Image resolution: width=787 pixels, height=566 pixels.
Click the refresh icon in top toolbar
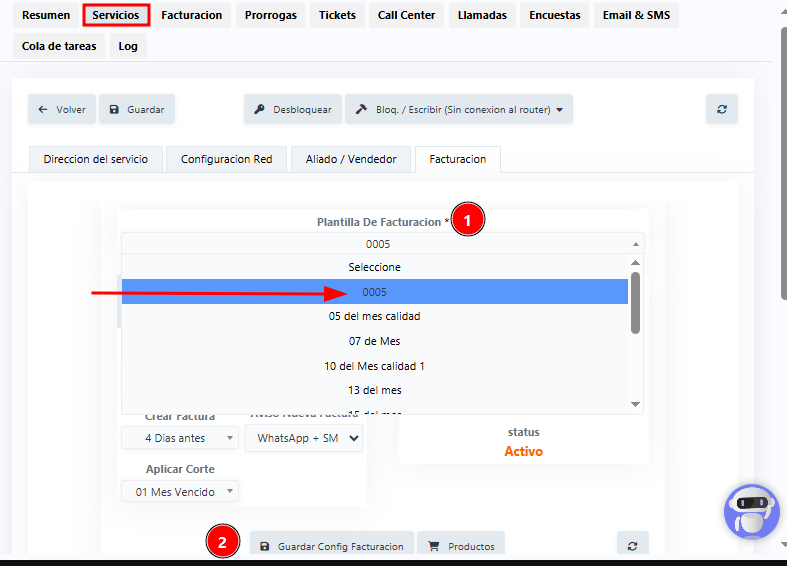click(721, 110)
